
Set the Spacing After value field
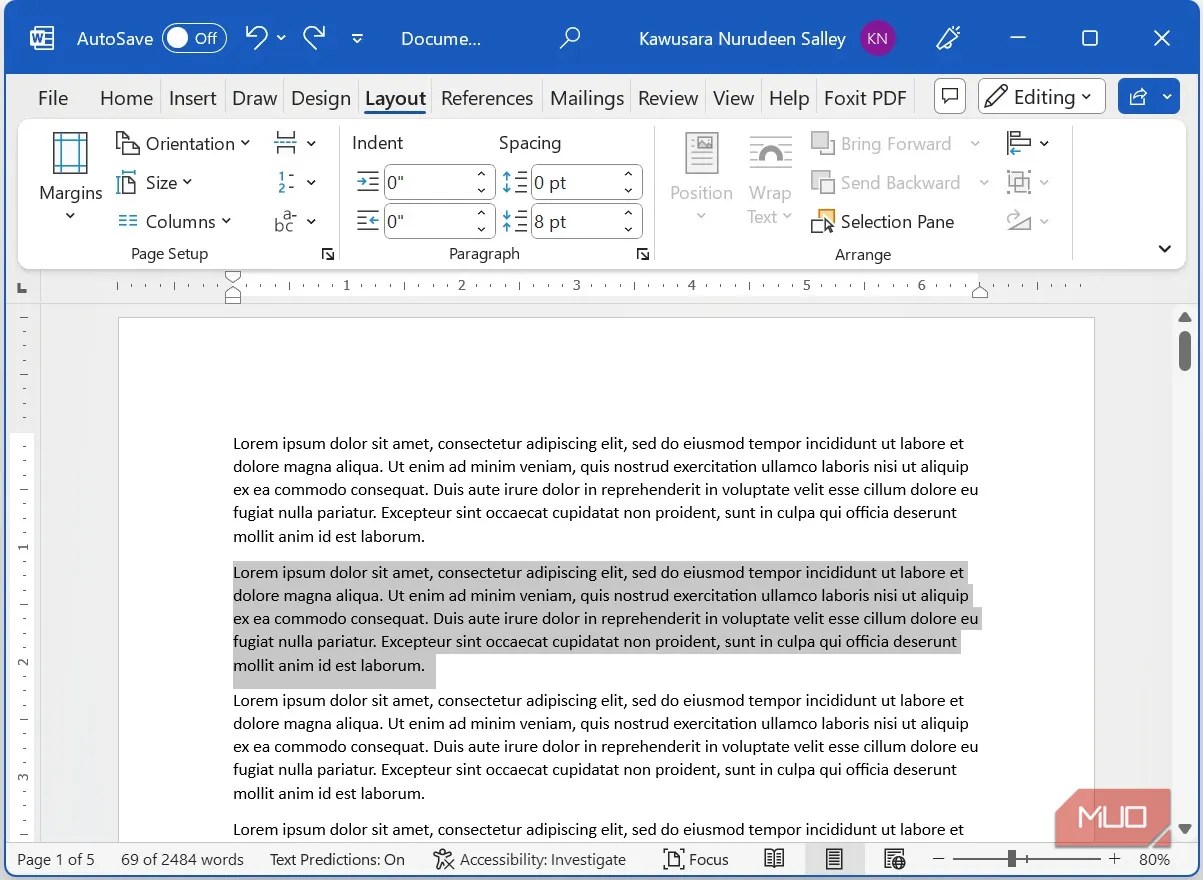[x=578, y=221]
